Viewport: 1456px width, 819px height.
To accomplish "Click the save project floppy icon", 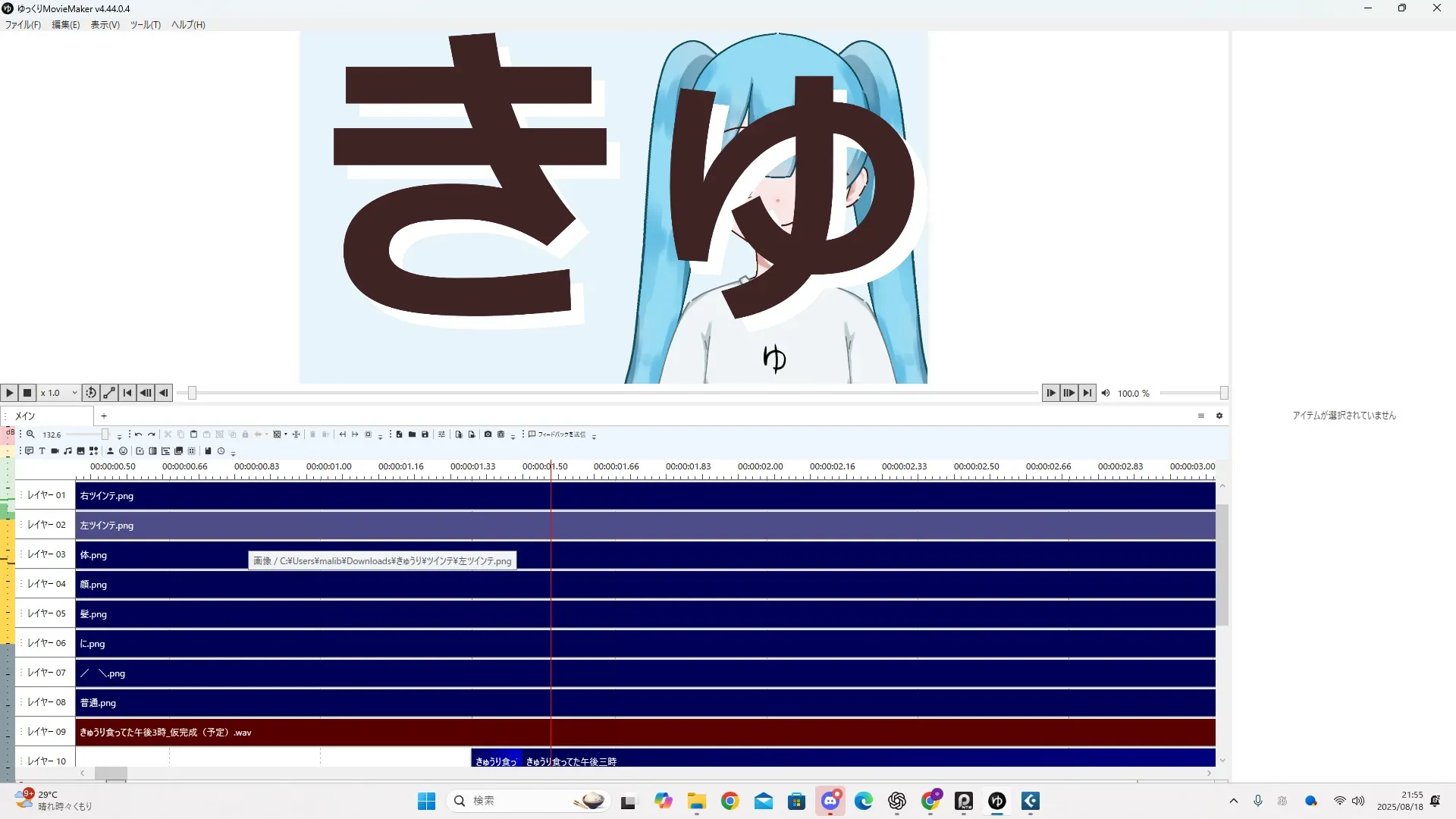I will pyautogui.click(x=425, y=435).
